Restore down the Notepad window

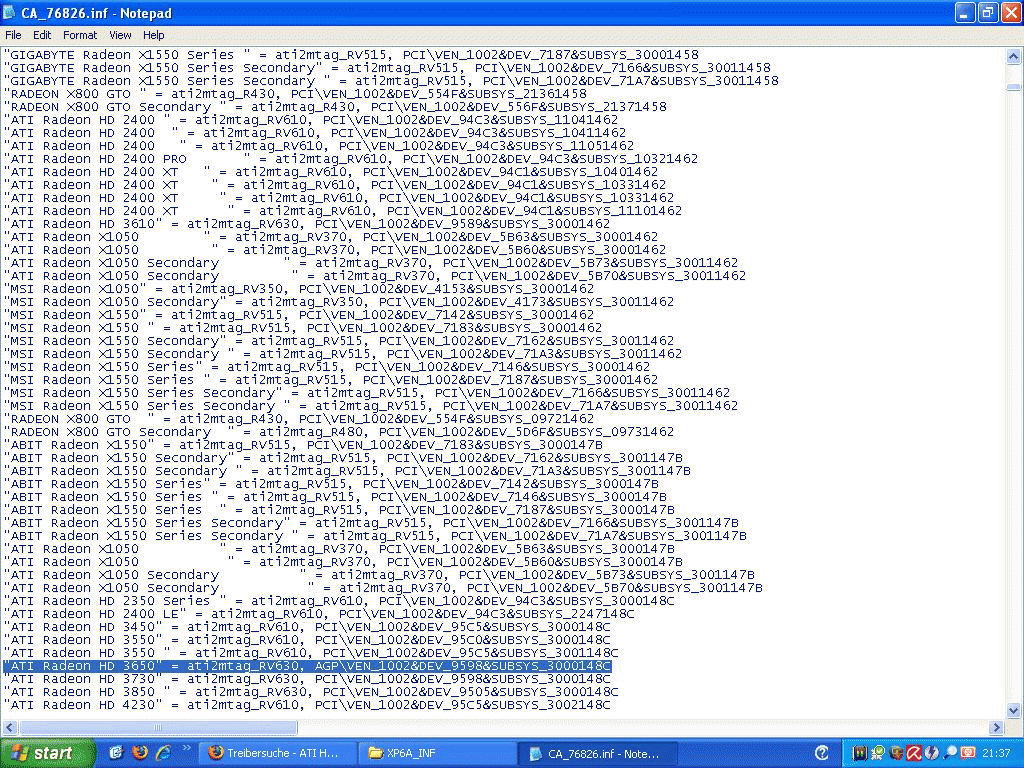point(987,12)
